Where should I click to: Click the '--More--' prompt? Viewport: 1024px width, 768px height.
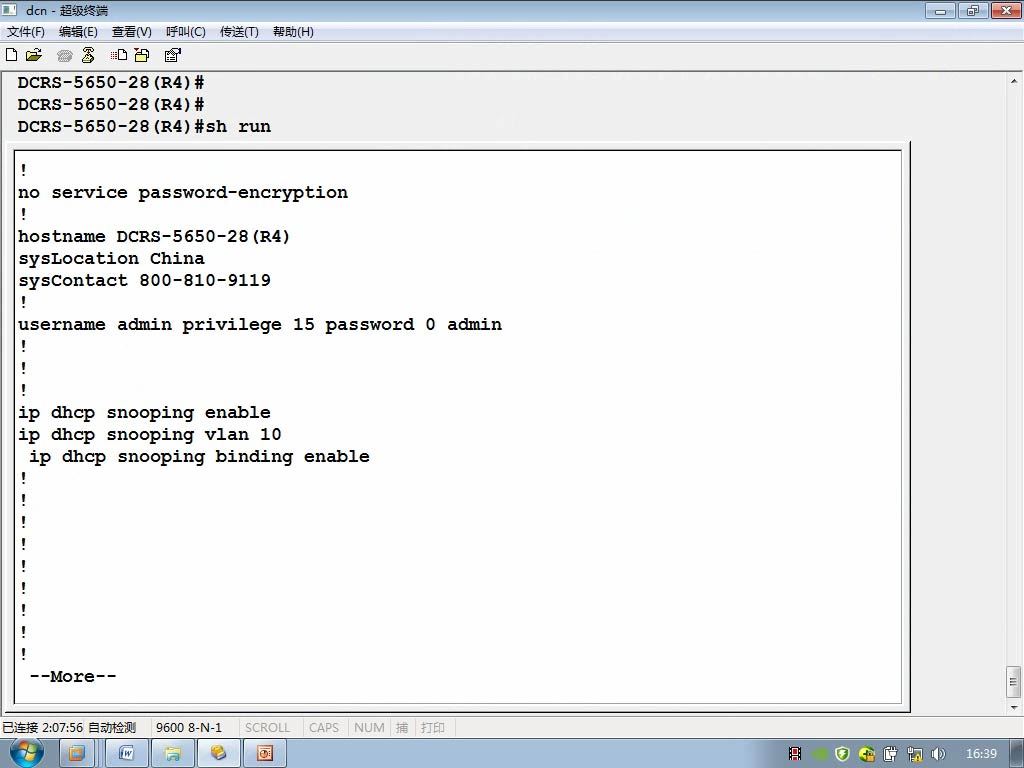coord(73,677)
